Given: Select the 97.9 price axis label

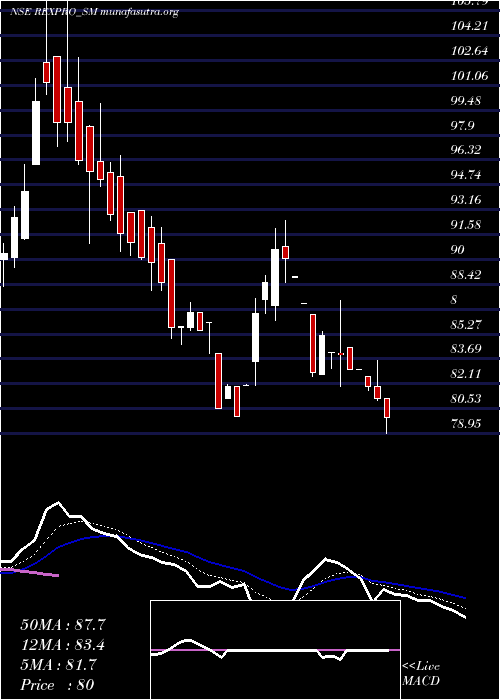Looking at the screenshot, I should pos(462,126).
